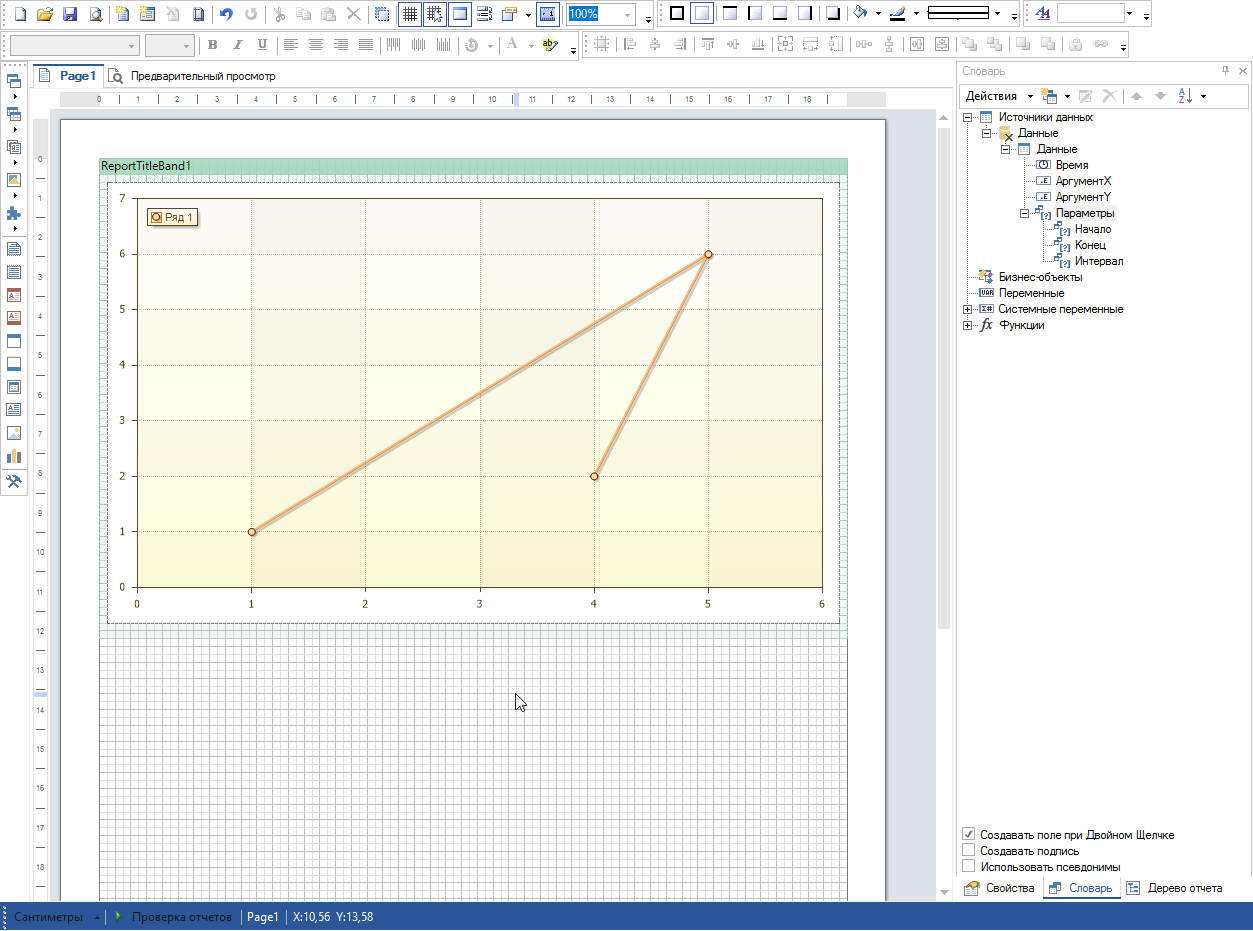The image size is (1253, 931).
Task: Click the Redo arrow in the toolbar
Action: [250, 14]
